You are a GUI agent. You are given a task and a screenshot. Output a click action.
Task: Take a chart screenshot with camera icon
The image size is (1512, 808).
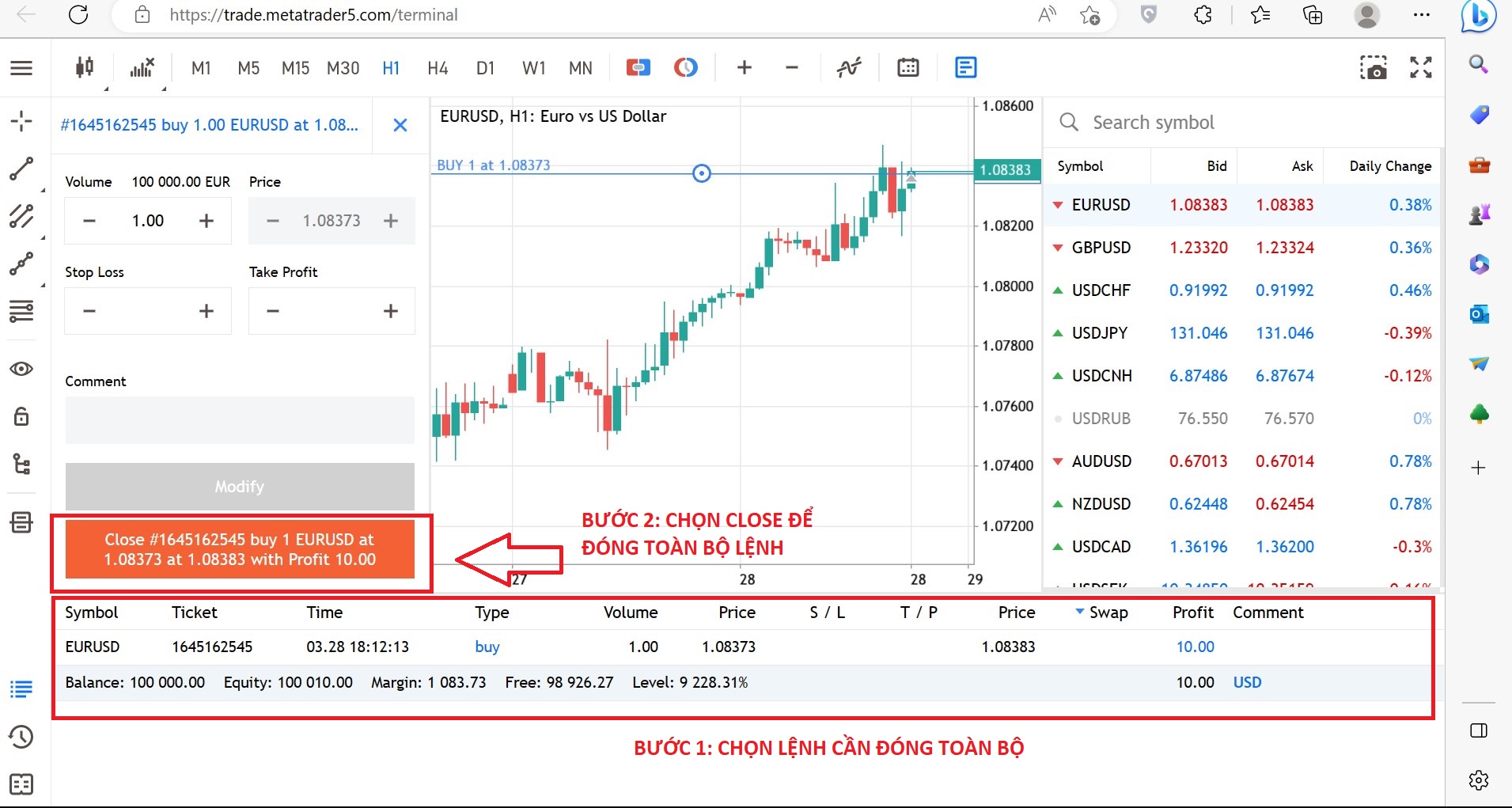pyautogui.click(x=1374, y=68)
